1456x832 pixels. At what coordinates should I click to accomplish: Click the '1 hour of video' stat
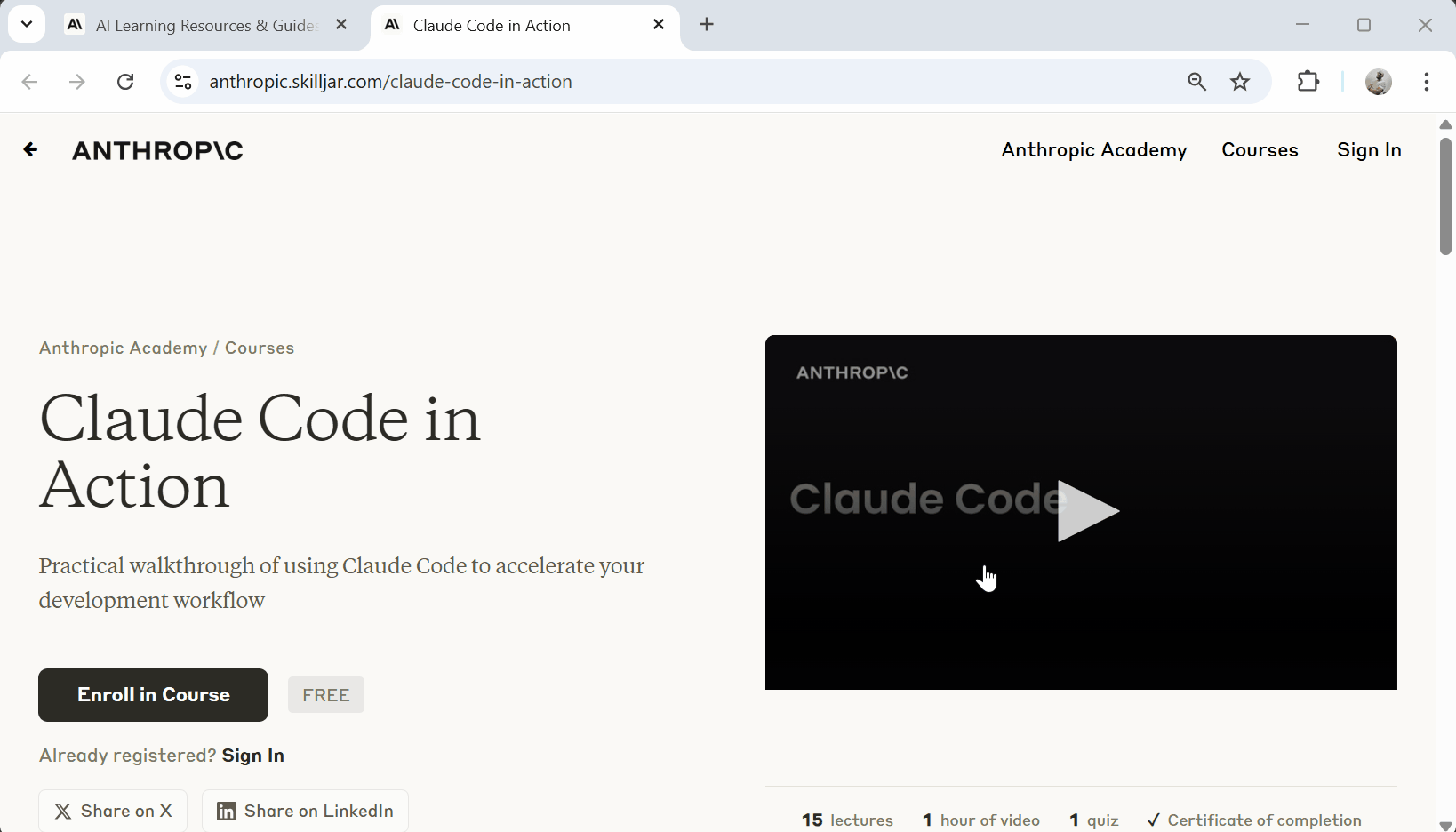click(981, 820)
